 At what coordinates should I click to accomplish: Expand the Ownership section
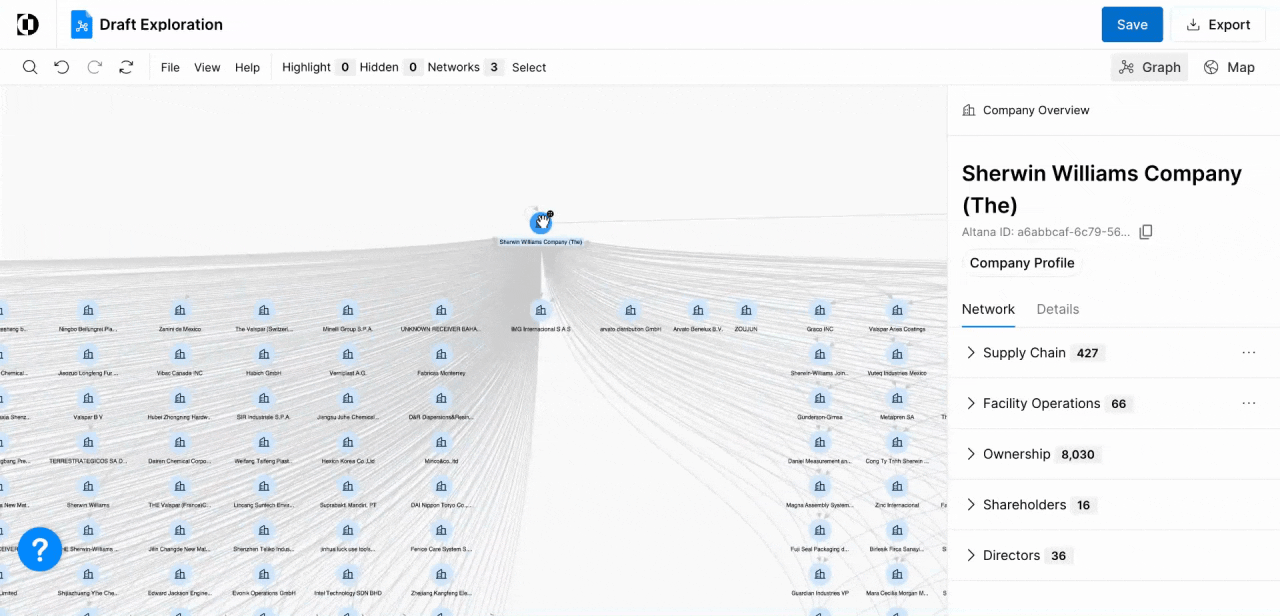pos(970,454)
